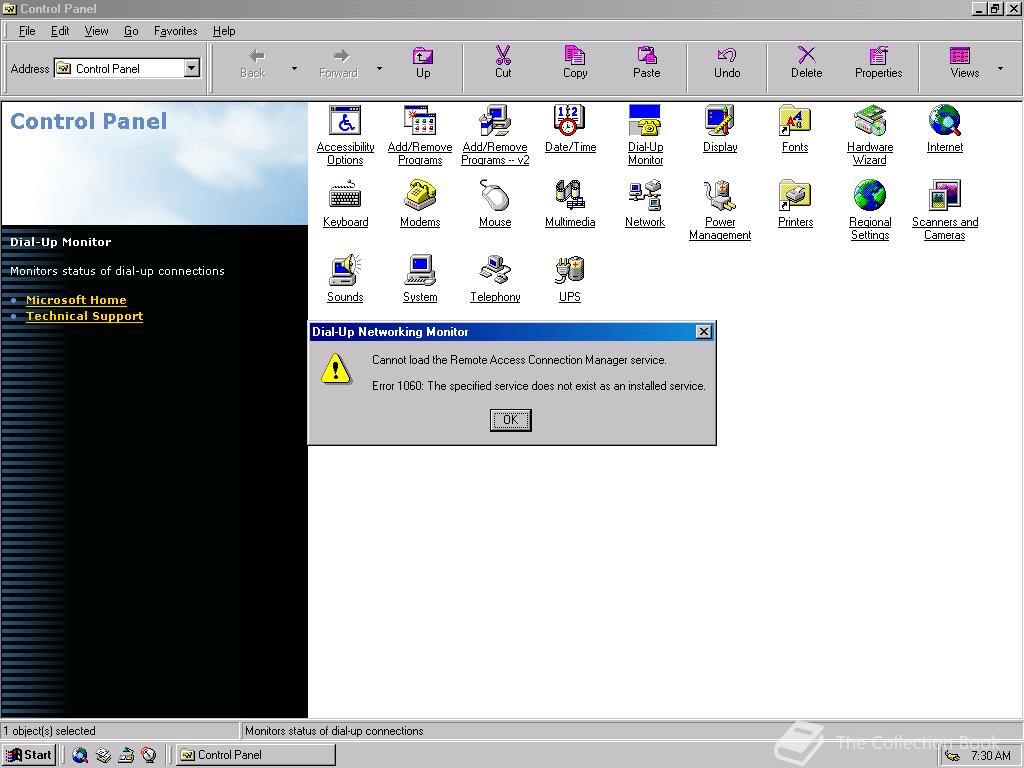
Task: Open the Forward history dropdown arrow
Action: coord(379,68)
